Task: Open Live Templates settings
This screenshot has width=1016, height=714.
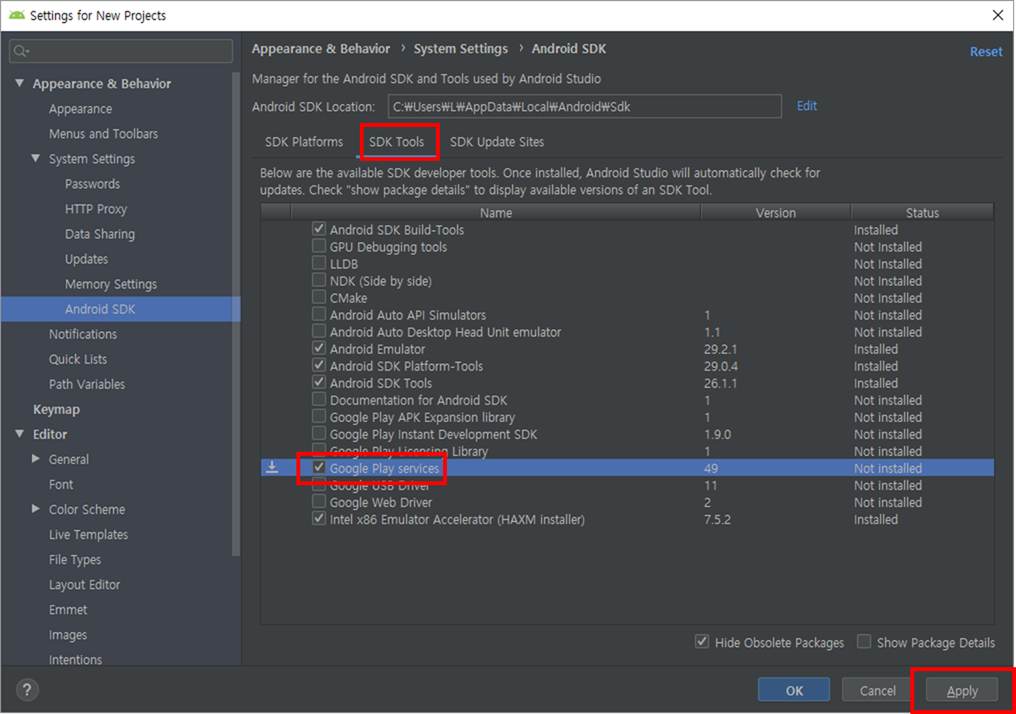Action: click(x=88, y=535)
